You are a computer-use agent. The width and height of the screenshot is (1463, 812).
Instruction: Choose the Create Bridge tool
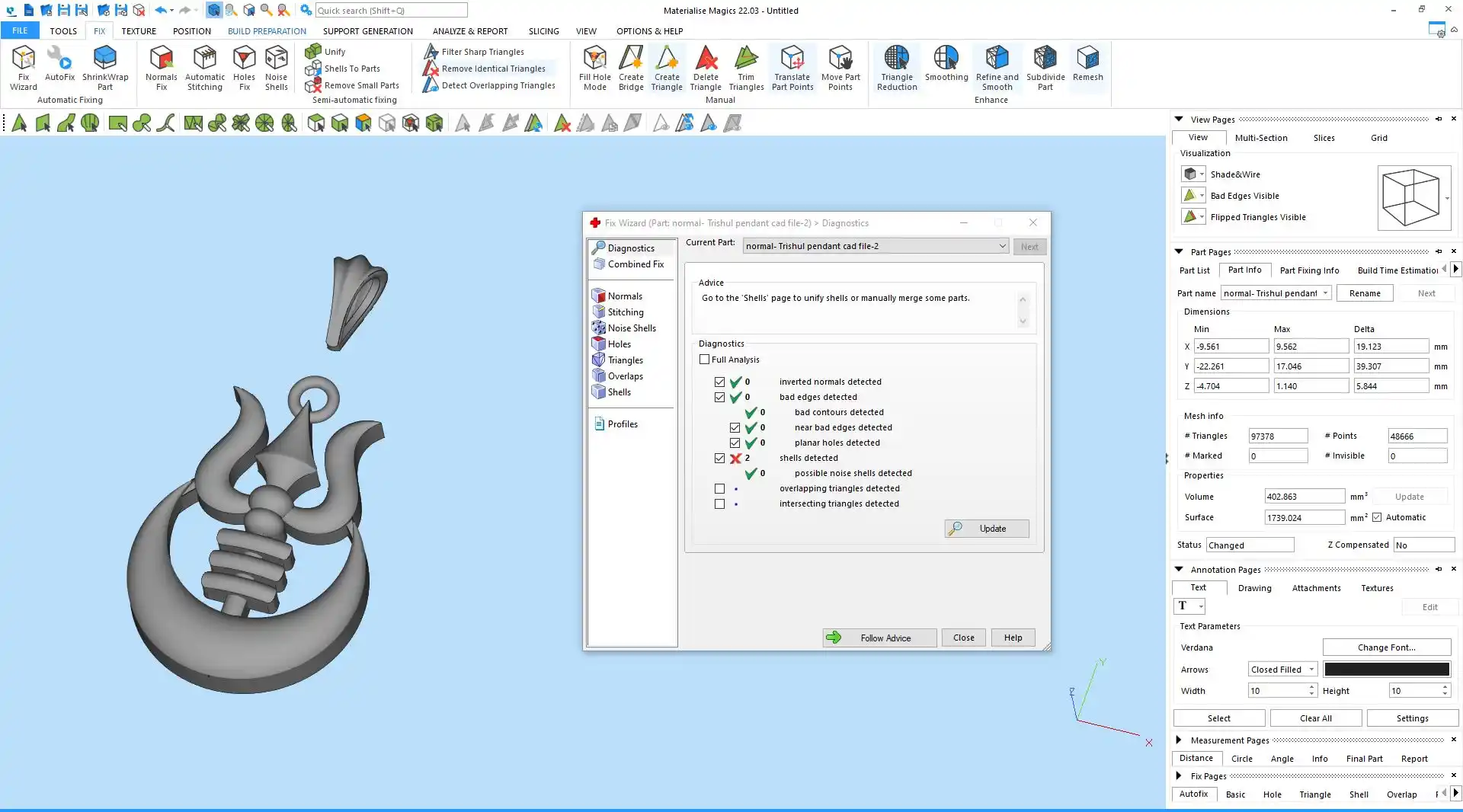pos(630,67)
